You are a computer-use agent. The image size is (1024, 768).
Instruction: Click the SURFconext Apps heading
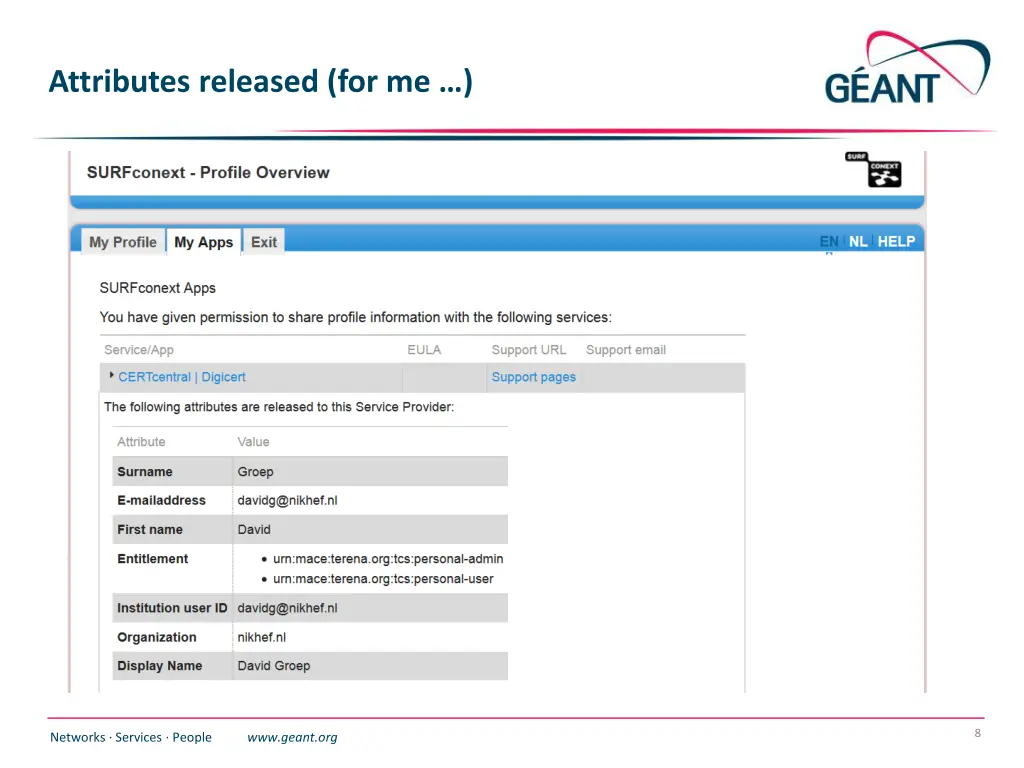click(157, 288)
